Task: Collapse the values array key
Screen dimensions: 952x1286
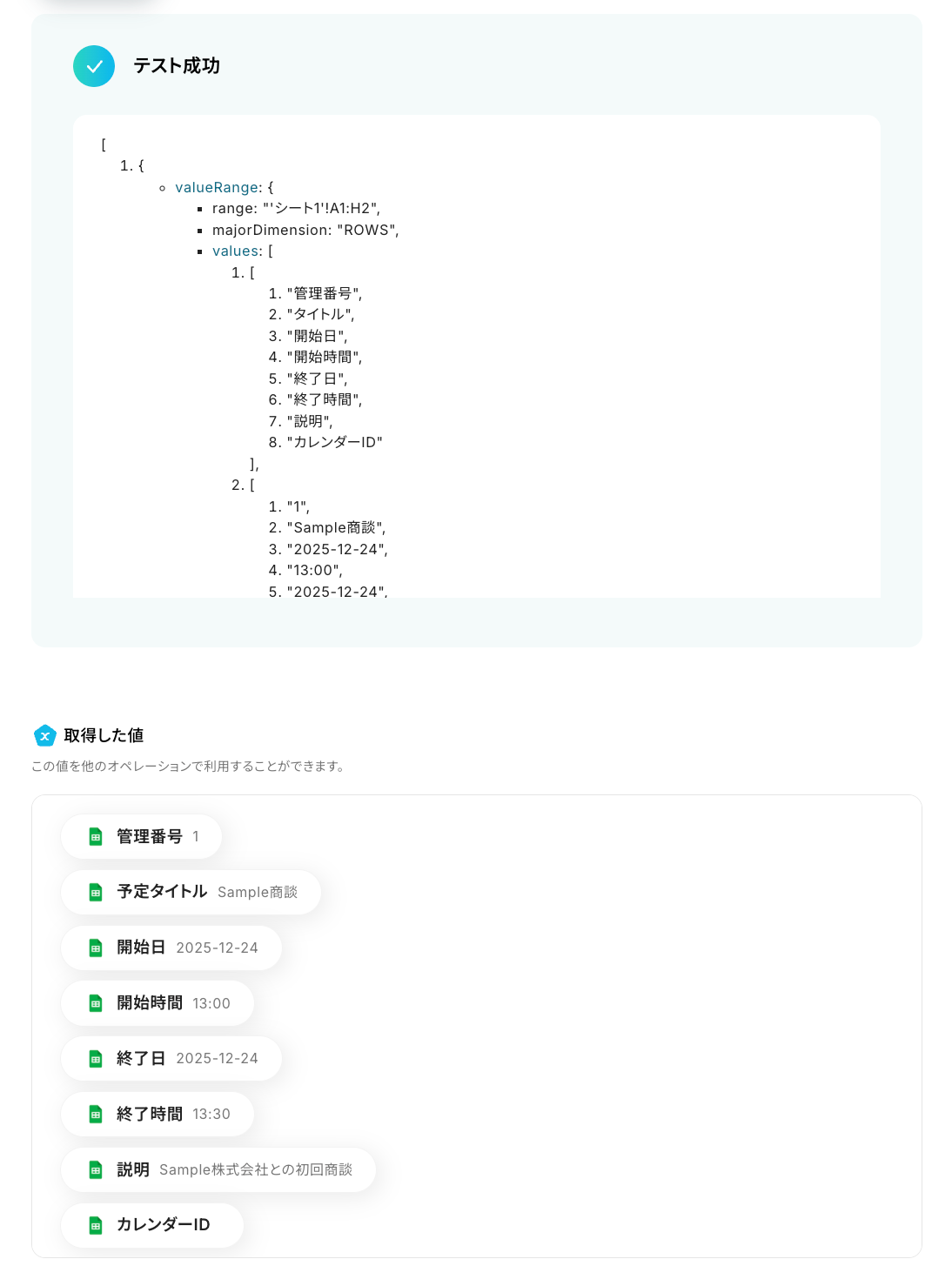Action: (x=236, y=251)
